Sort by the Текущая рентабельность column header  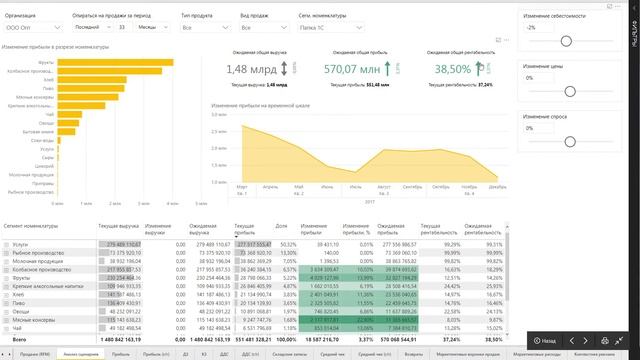pos(439,229)
